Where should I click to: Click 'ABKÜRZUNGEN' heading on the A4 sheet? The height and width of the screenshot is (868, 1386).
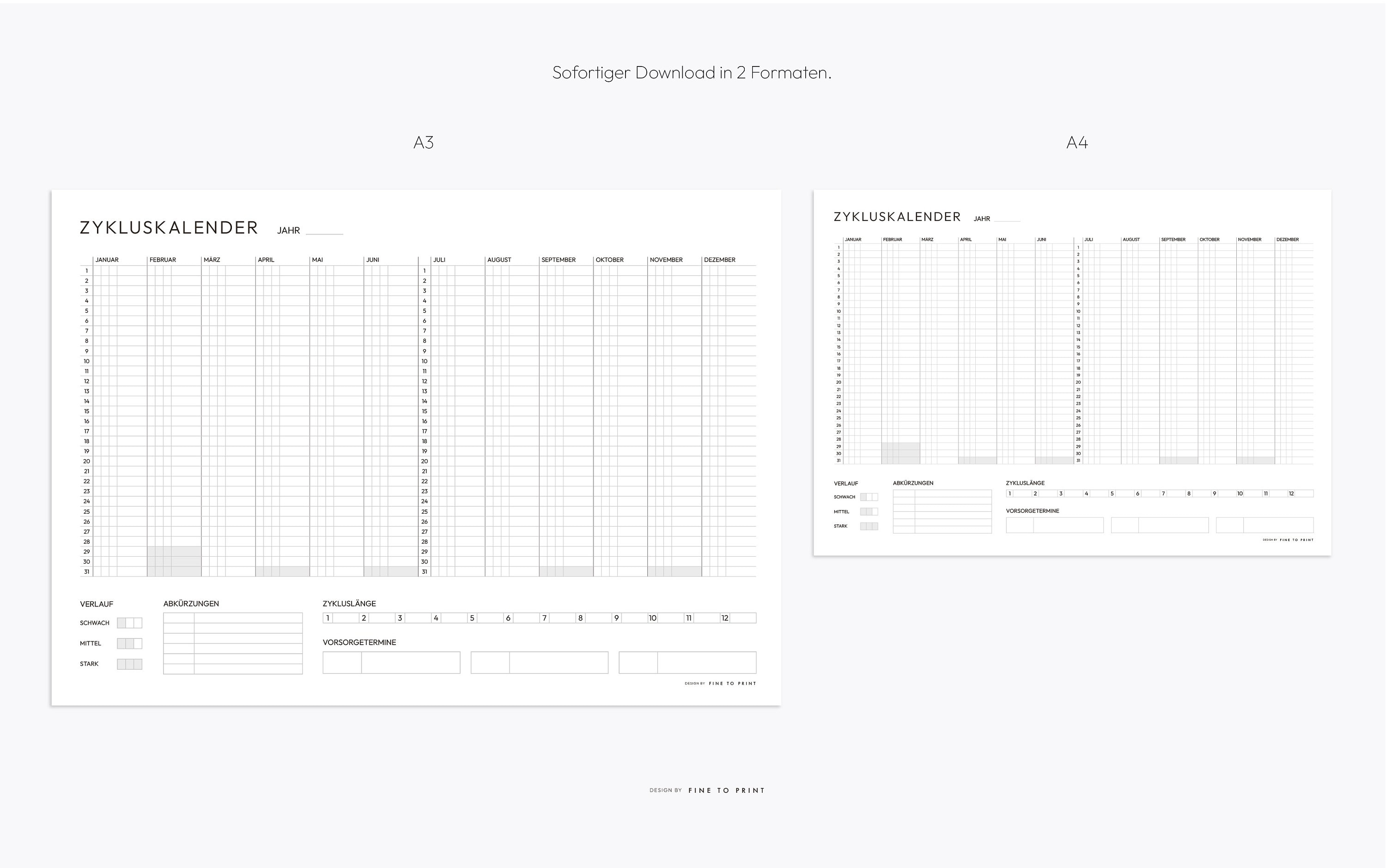[x=913, y=483]
